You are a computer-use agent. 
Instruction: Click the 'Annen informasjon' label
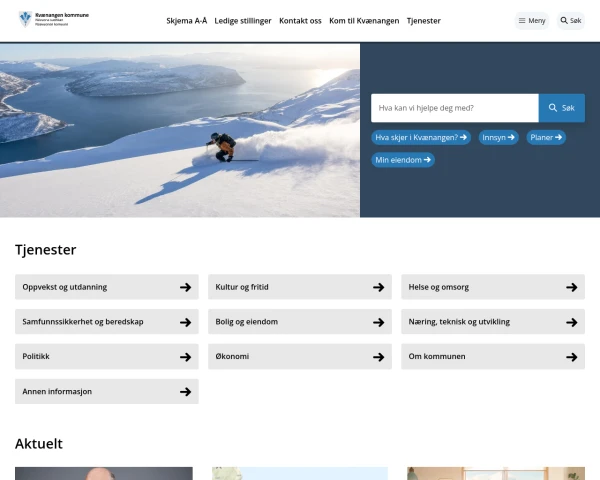tap(57, 392)
